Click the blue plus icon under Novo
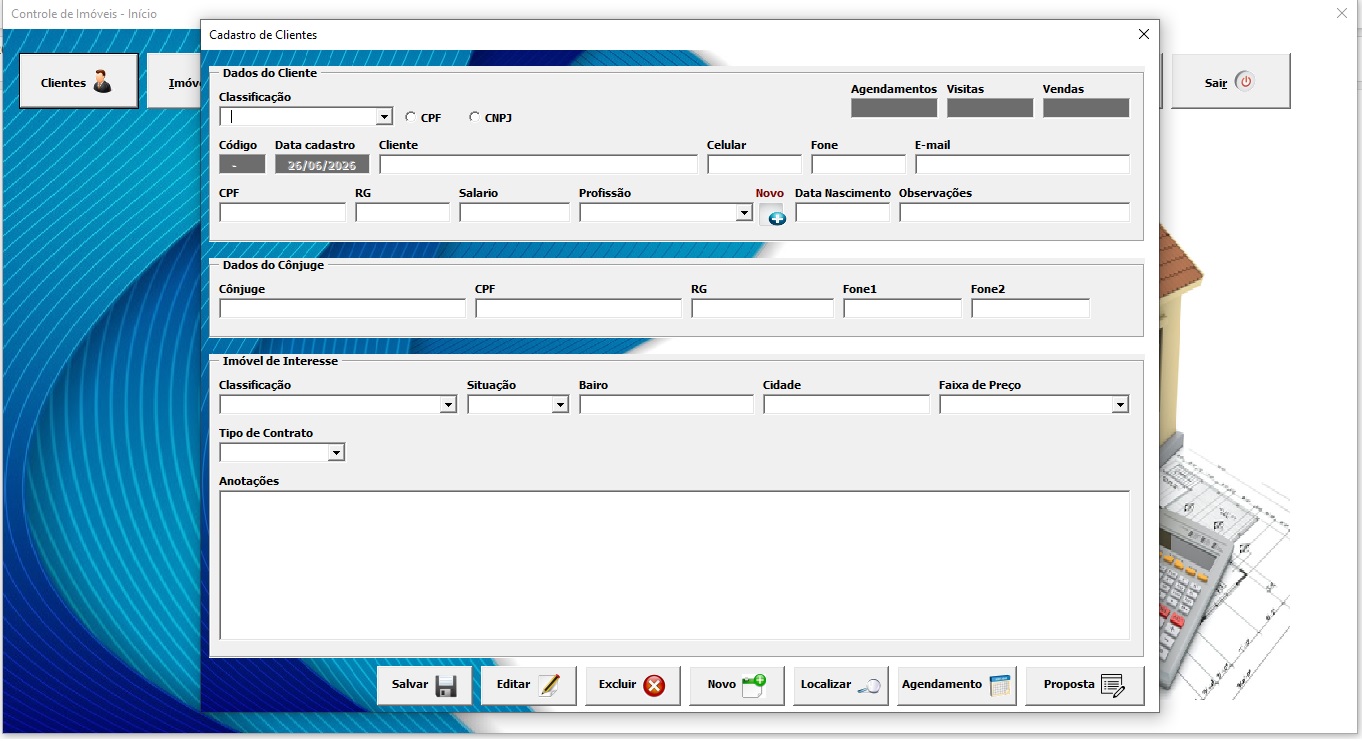This screenshot has height=741, width=1362. coord(772,215)
